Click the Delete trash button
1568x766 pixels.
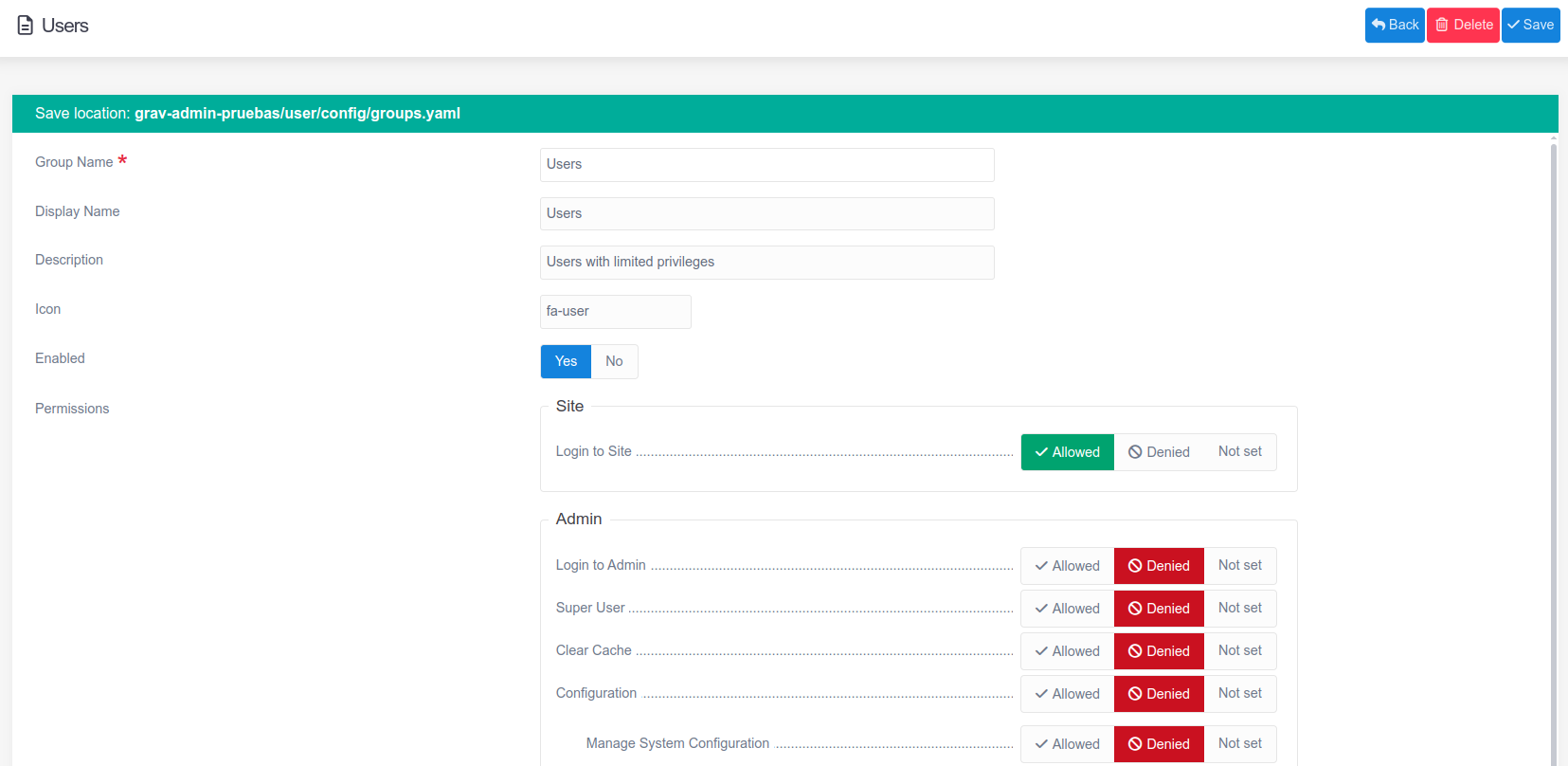coord(1463,26)
